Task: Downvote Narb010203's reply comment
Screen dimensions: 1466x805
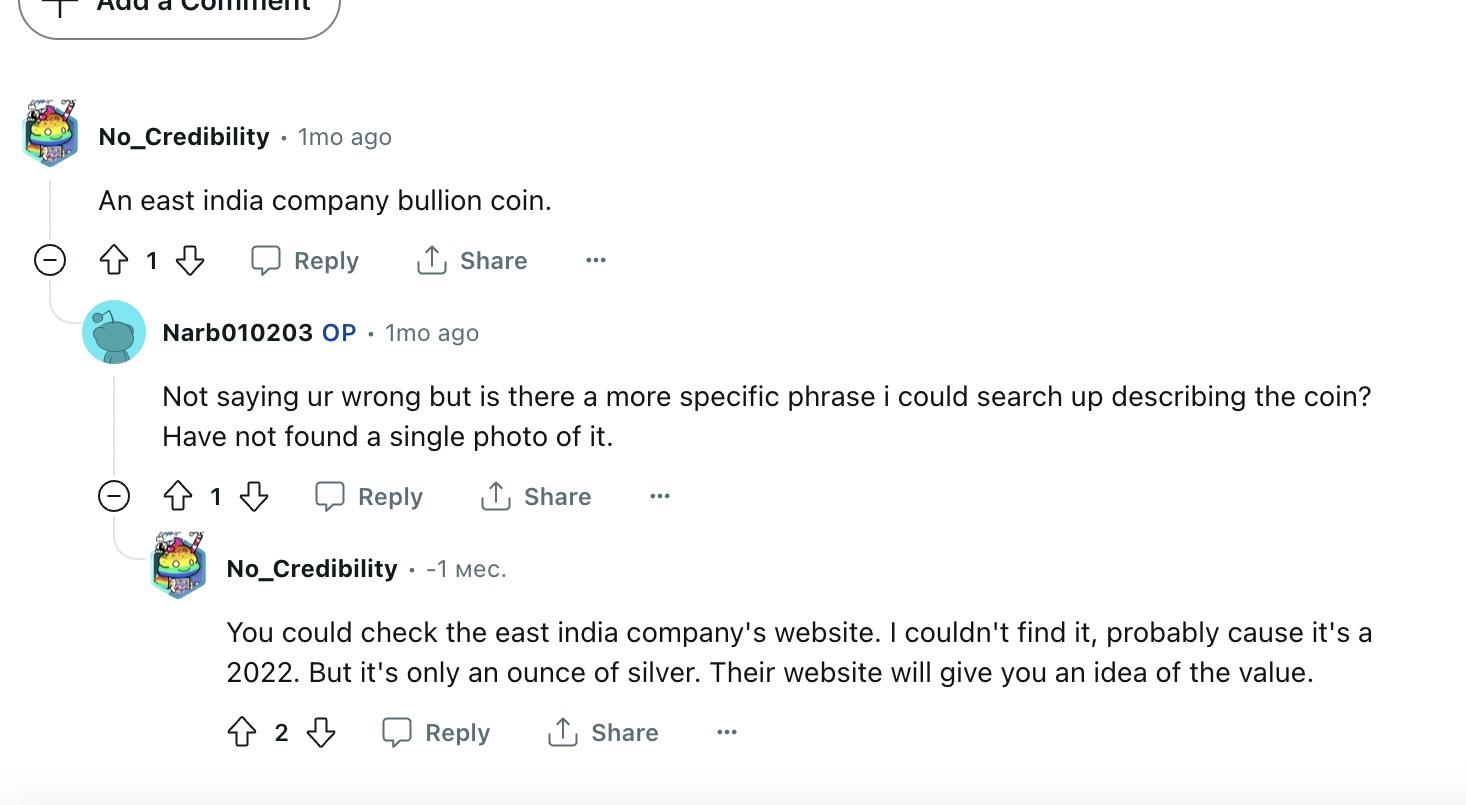Action: pos(254,497)
